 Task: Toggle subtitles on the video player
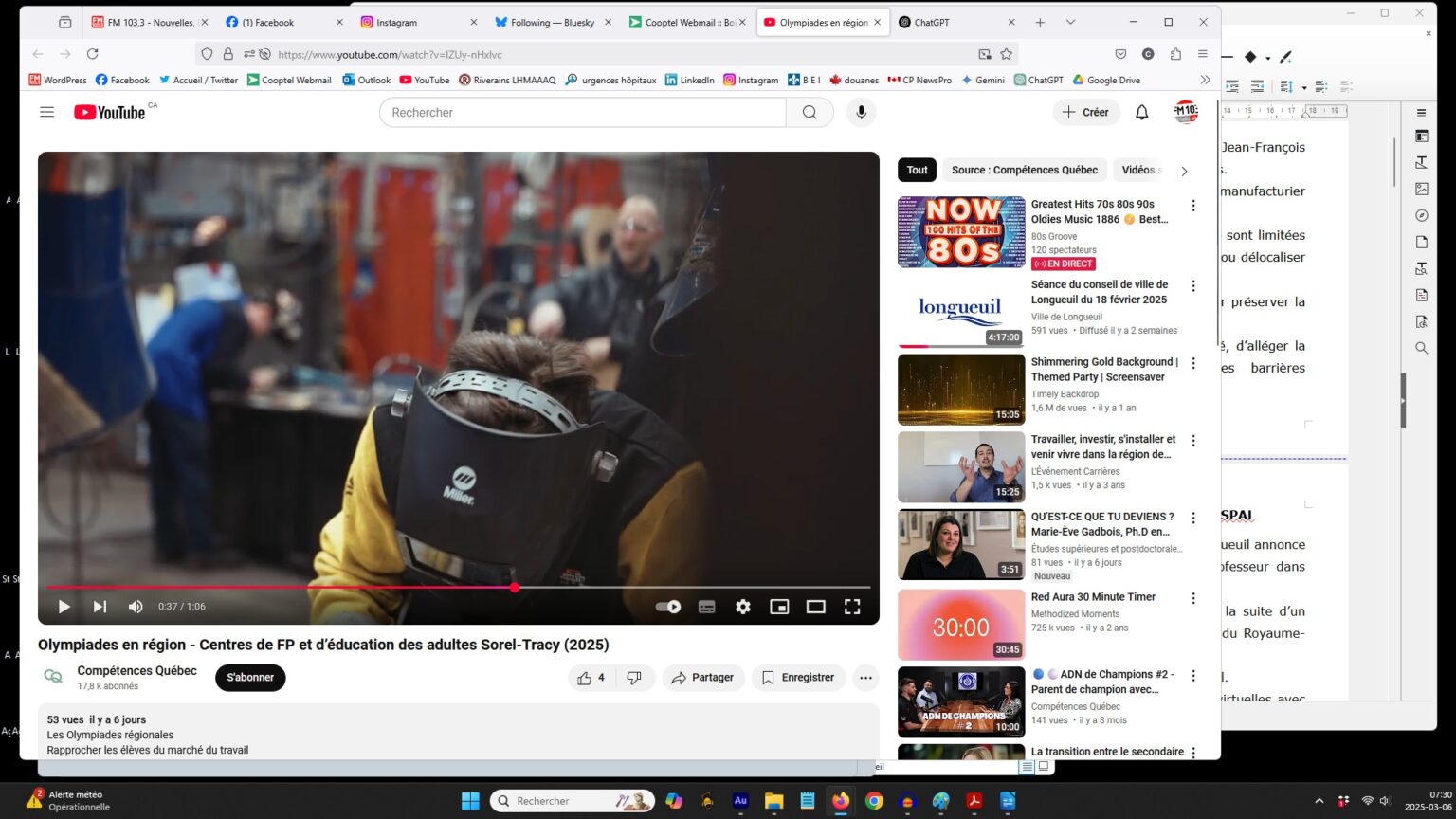click(707, 607)
